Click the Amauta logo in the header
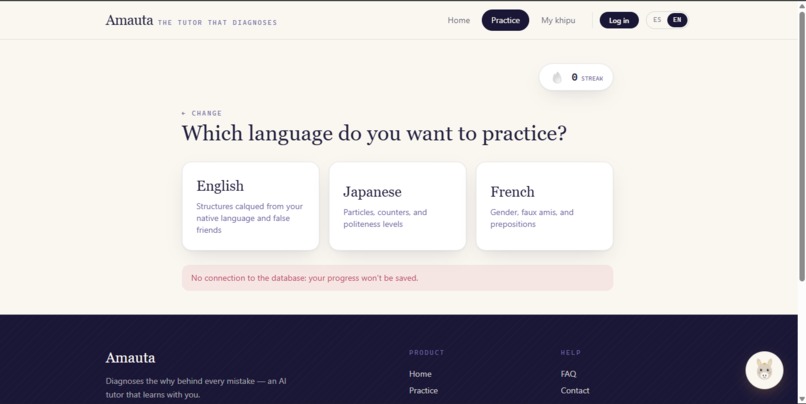The height and width of the screenshot is (404, 806). [129, 20]
